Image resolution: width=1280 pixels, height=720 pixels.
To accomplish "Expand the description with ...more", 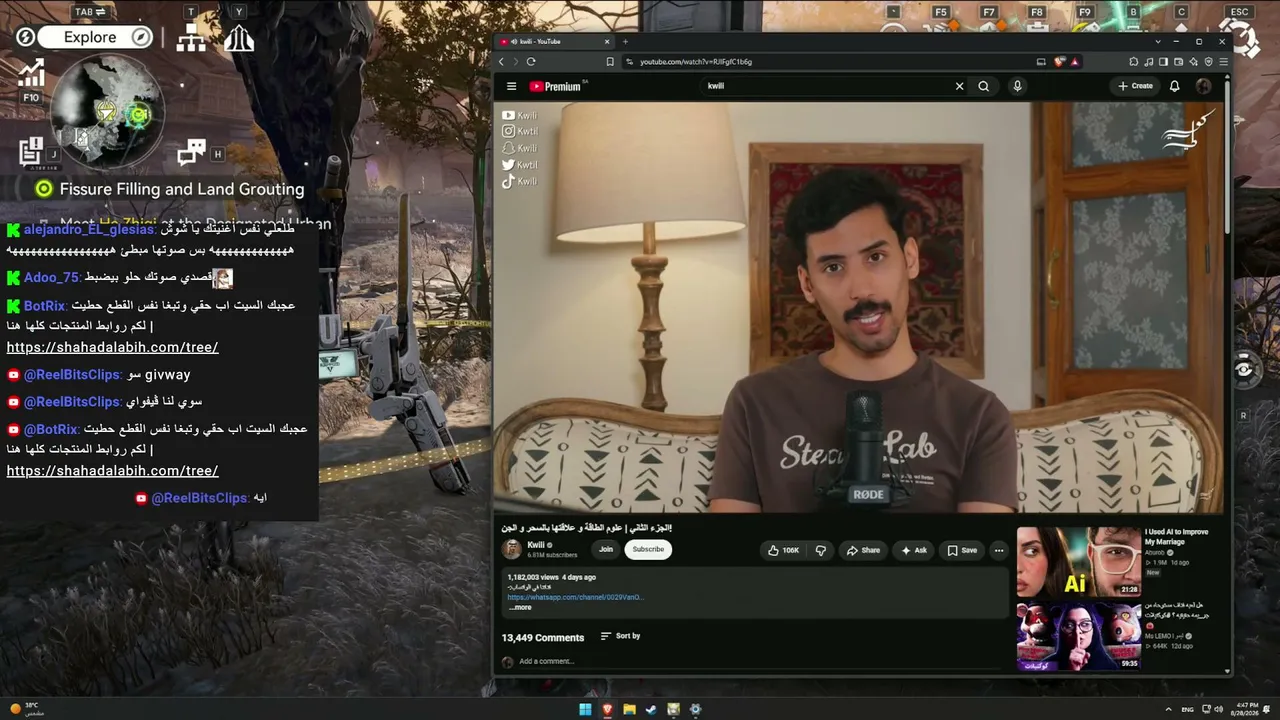I will 520,607.
